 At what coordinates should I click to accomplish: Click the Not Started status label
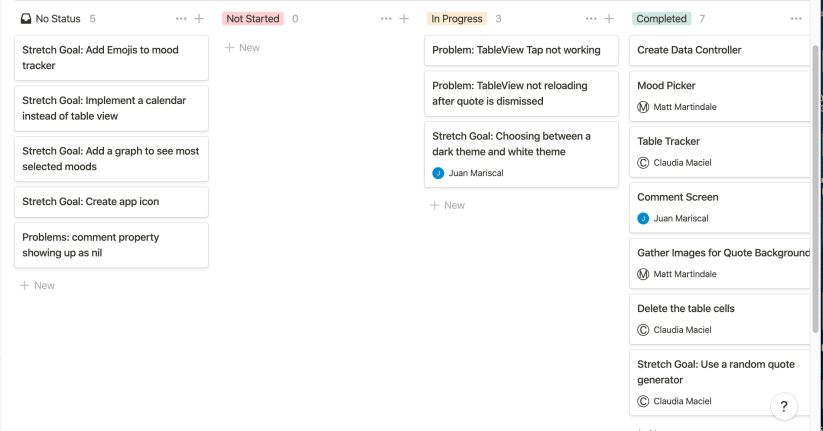tap(253, 19)
